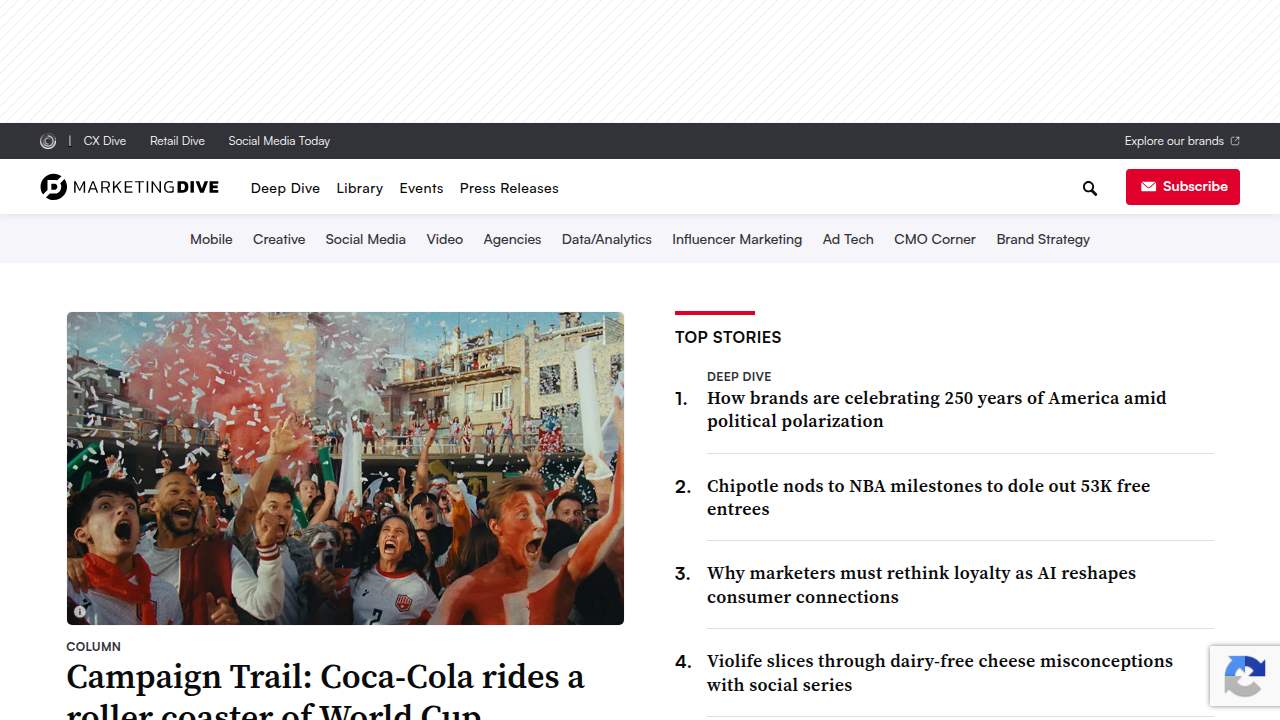The height and width of the screenshot is (720, 1280).
Task: Read the Chipotle NBA milestones story
Action: (x=928, y=497)
